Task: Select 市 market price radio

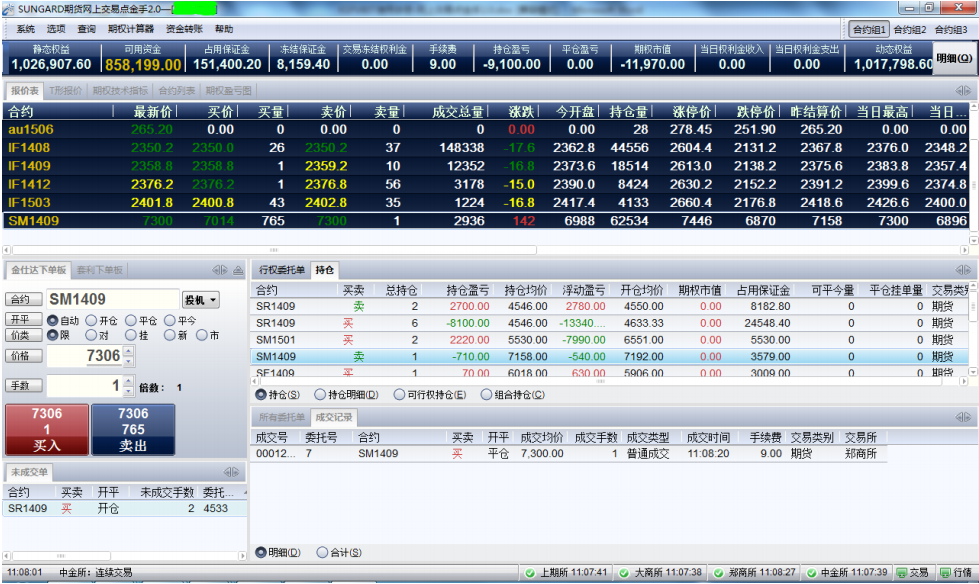Action: click(x=202, y=335)
